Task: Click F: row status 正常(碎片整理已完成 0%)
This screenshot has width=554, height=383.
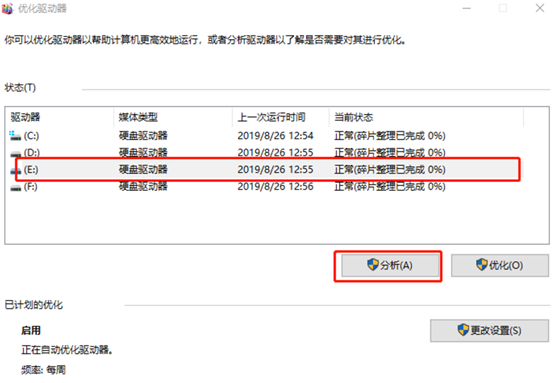Action: click(x=390, y=187)
